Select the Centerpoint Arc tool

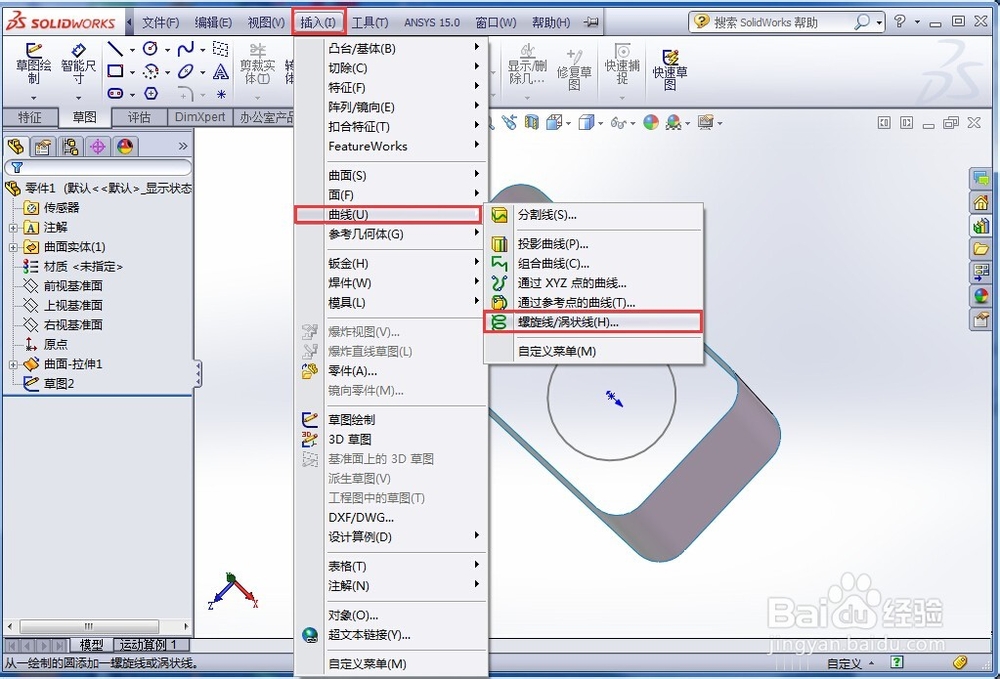151,71
